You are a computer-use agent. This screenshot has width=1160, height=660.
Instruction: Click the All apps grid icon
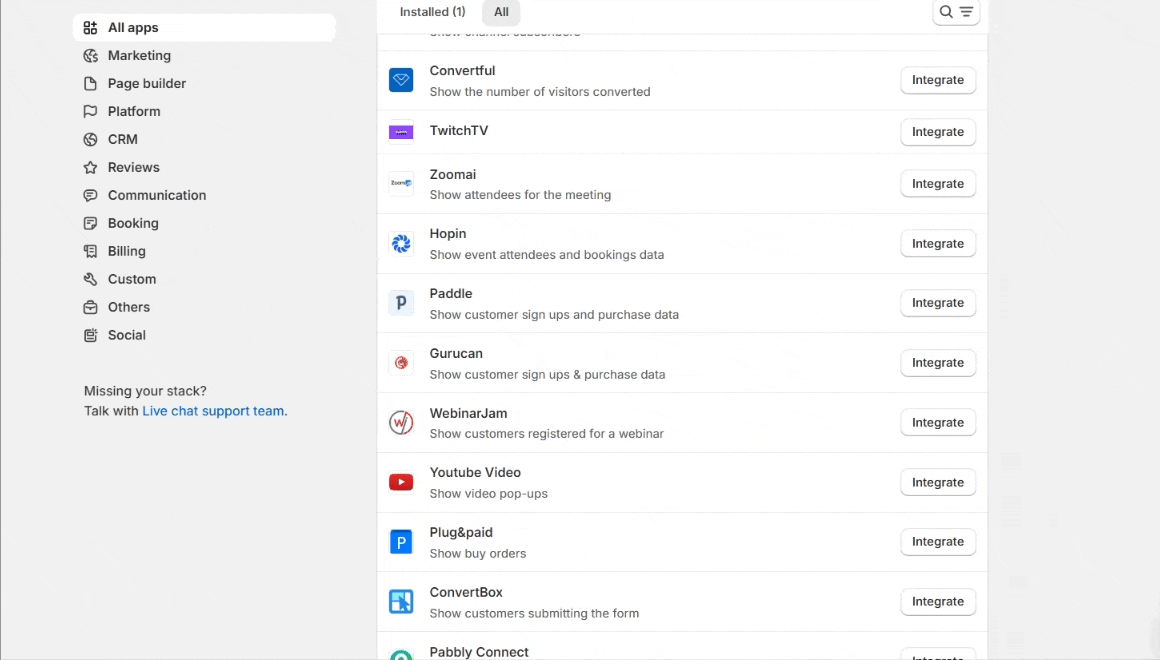click(90, 27)
